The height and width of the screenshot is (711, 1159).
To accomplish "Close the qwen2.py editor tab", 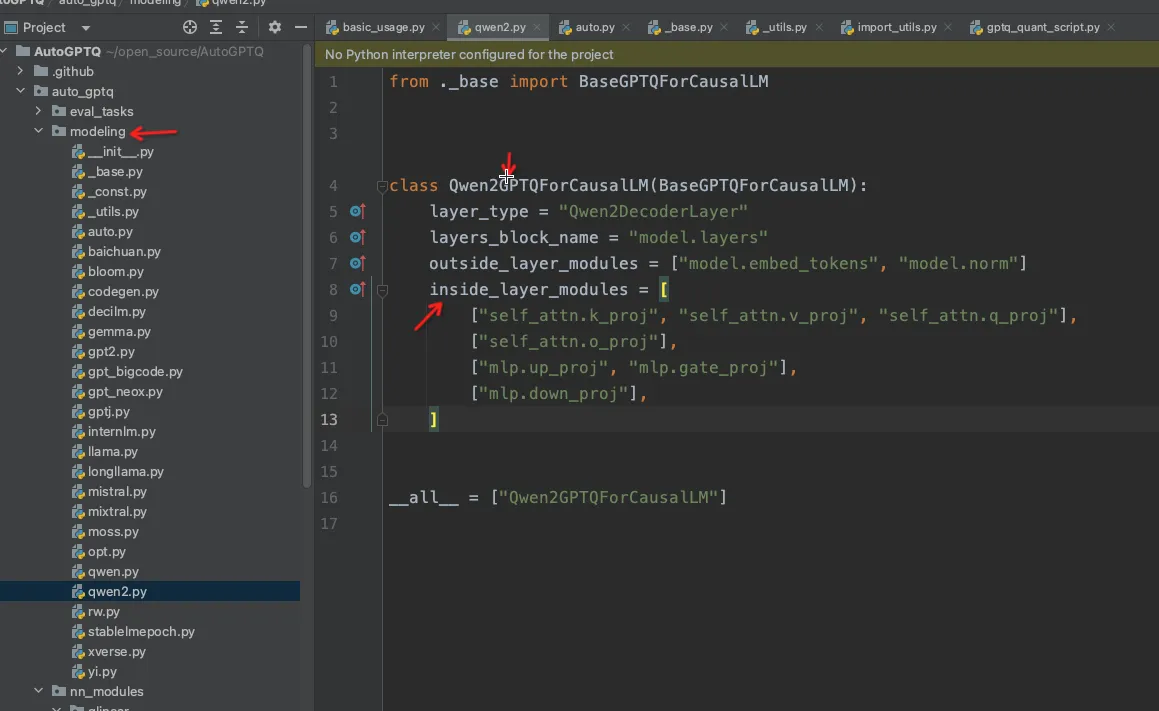I will click(537, 28).
